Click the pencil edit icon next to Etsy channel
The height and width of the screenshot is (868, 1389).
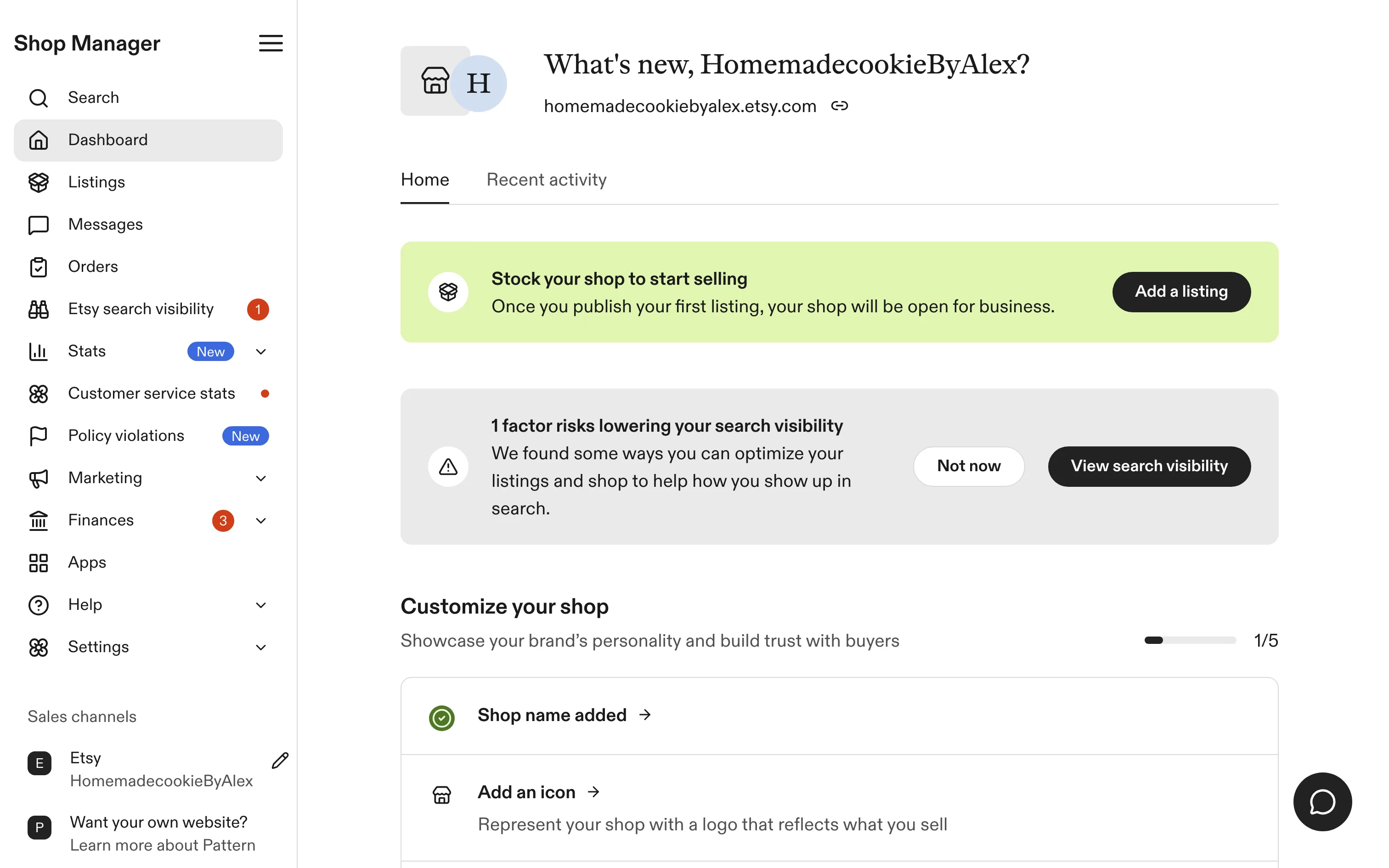pos(280,761)
